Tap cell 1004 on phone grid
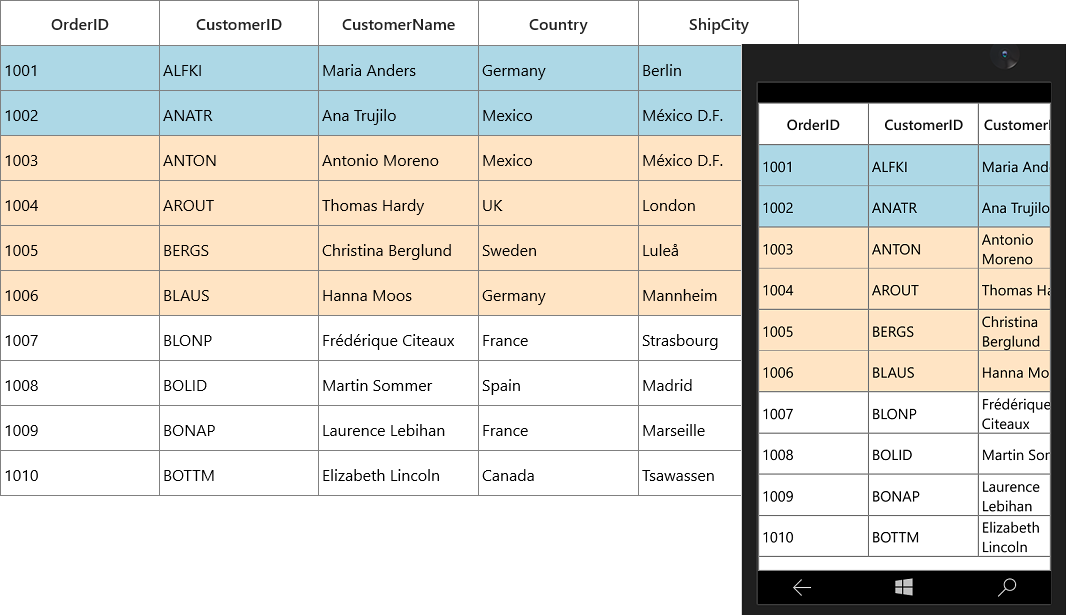This screenshot has width=1067, height=615. point(813,290)
